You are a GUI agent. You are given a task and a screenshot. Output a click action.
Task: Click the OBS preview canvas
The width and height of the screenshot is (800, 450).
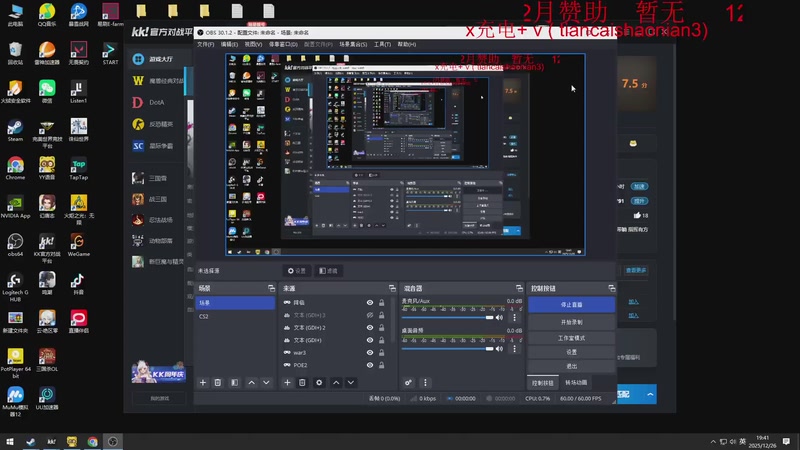(405, 154)
